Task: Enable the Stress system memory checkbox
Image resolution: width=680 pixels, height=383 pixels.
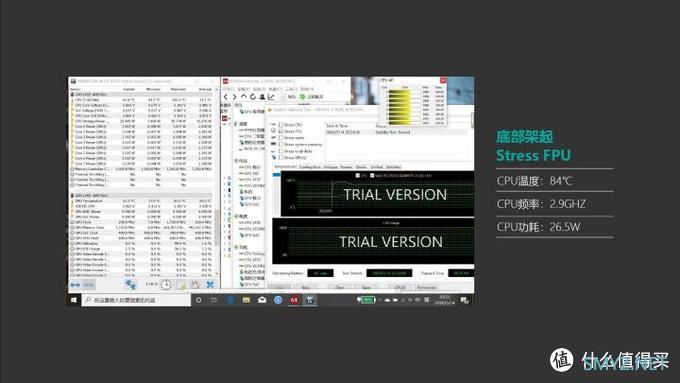Action: tap(281, 144)
